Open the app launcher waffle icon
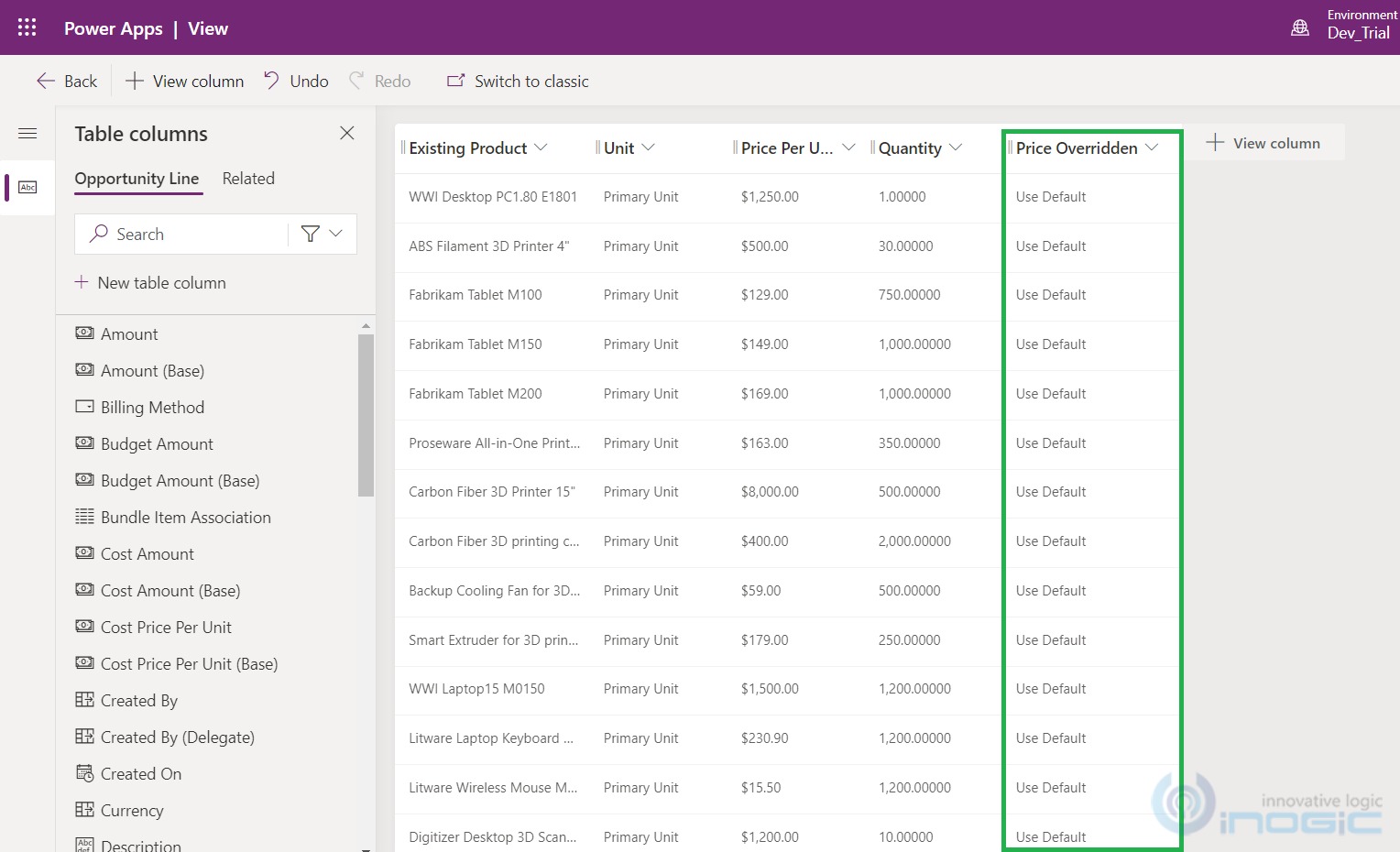 click(x=27, y=27)
